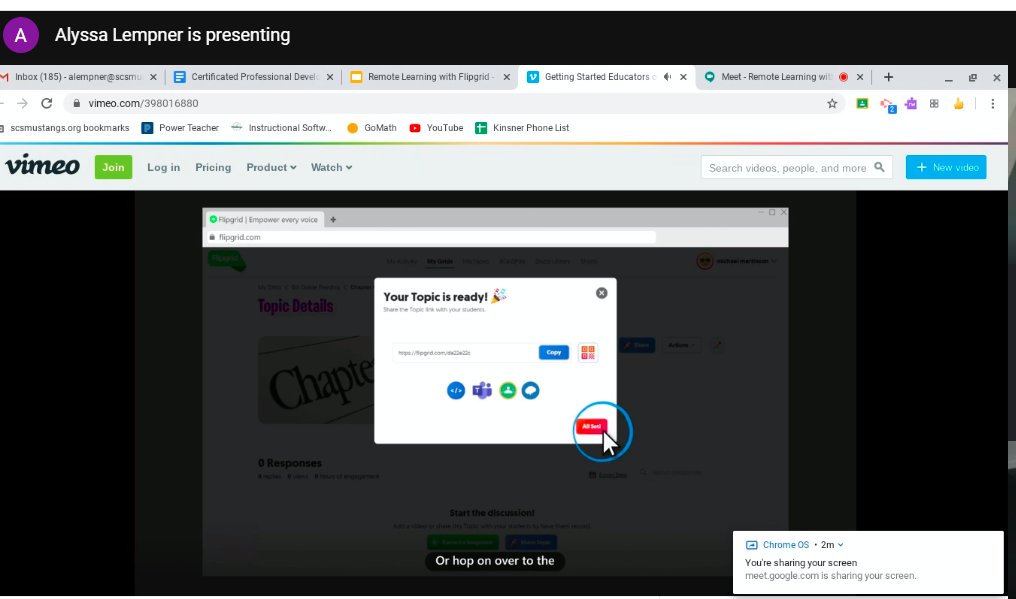
Task: Open the grid view extension icon
Action: (x=934, y=103)
